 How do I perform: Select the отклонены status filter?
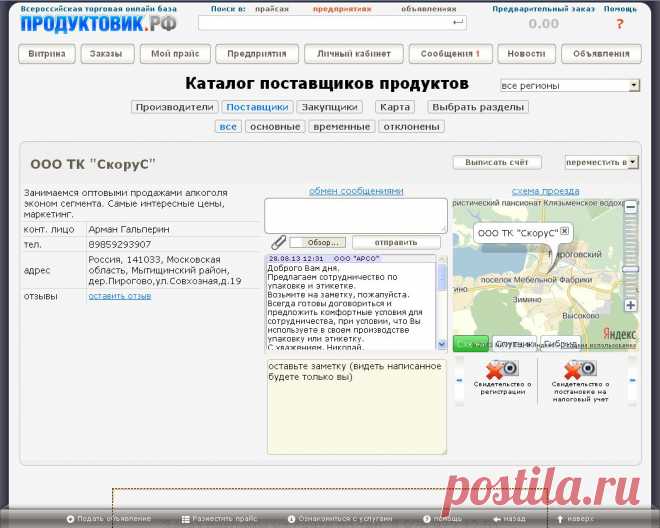click(412, 127)
